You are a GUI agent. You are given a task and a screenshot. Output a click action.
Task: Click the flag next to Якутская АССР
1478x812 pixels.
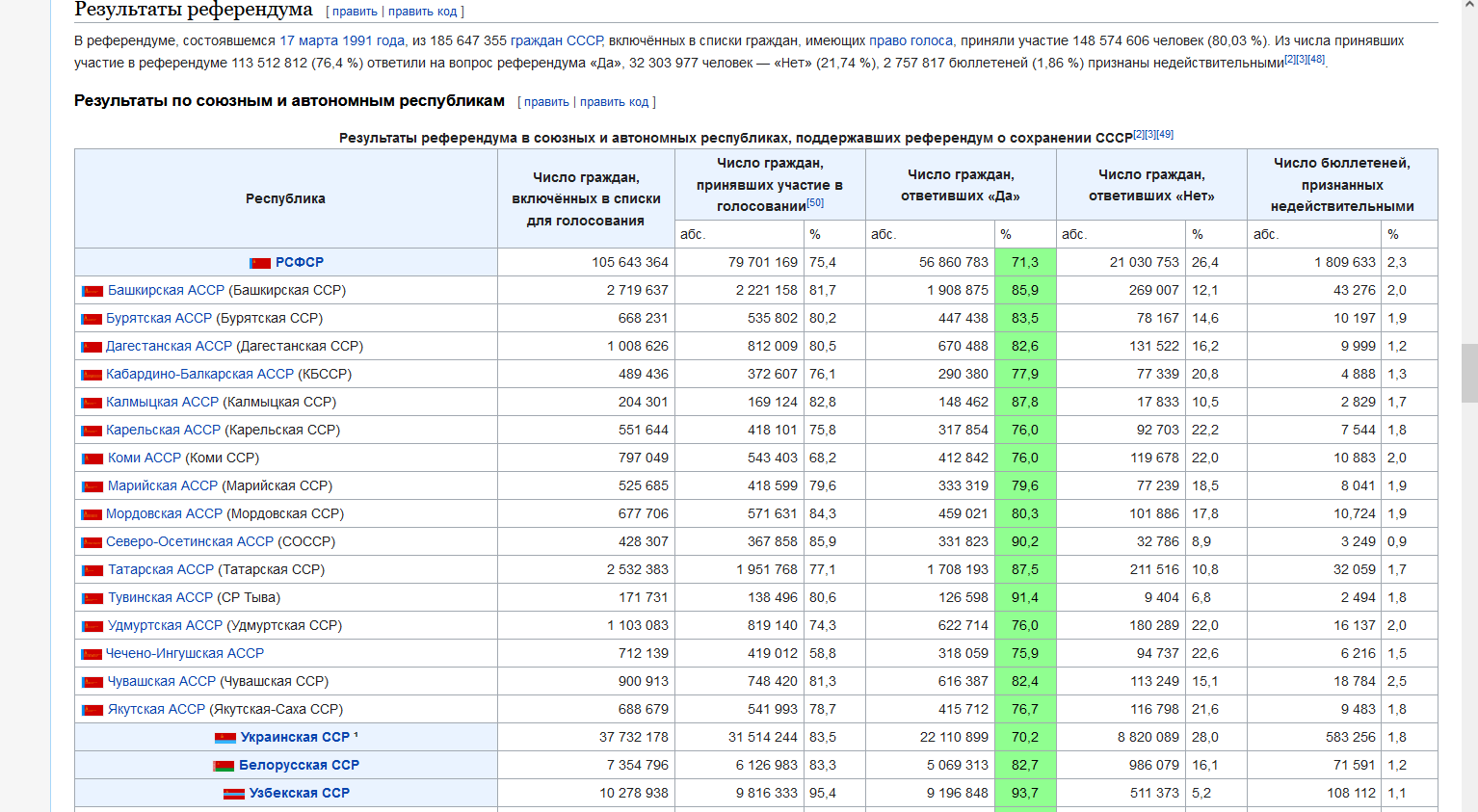92,710
